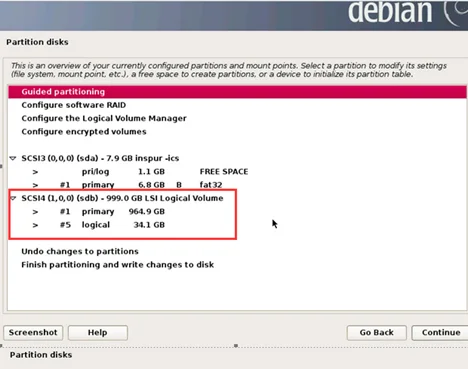468x369 pixels.
Task: Click the arrow beside 34.1 GB logical
Action: 35,225
